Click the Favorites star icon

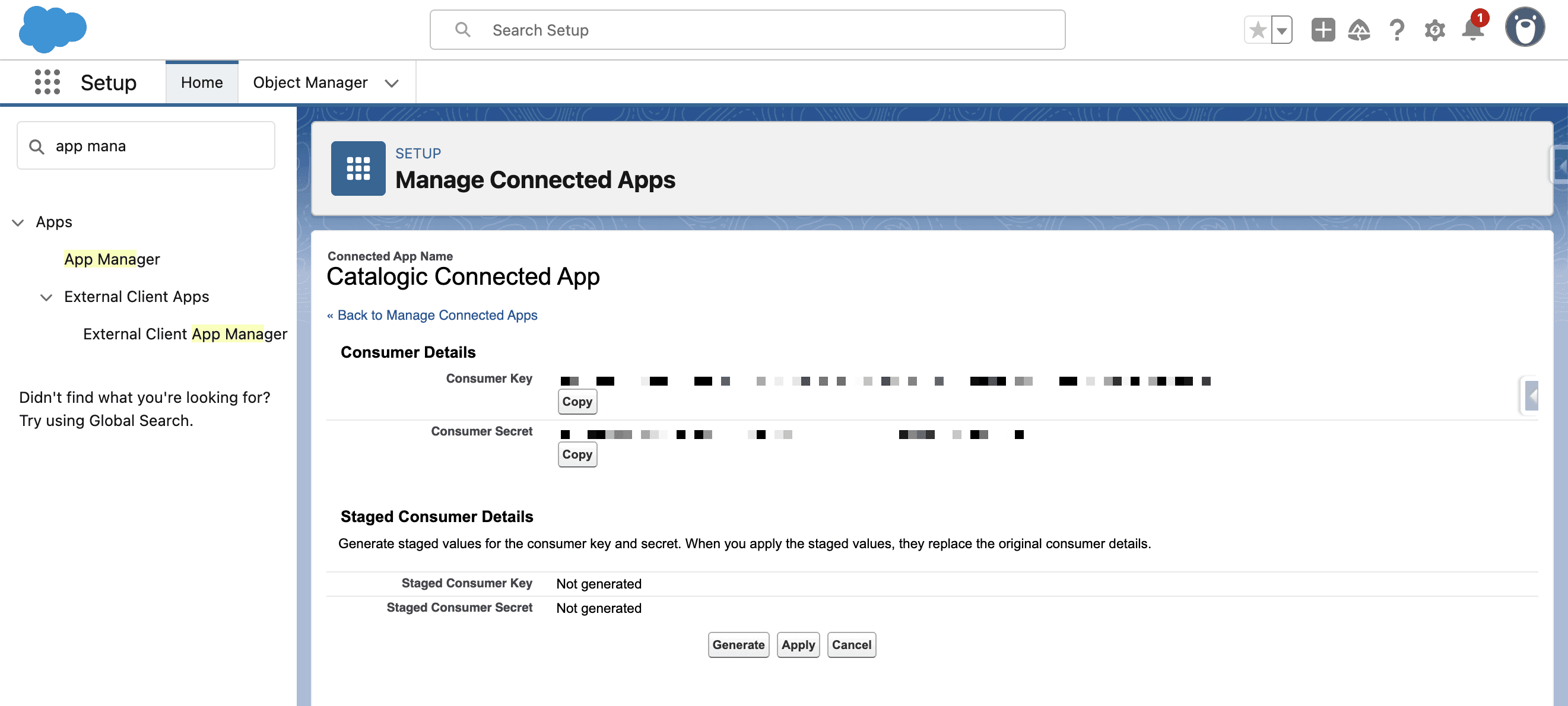[x=1258, y=30]
